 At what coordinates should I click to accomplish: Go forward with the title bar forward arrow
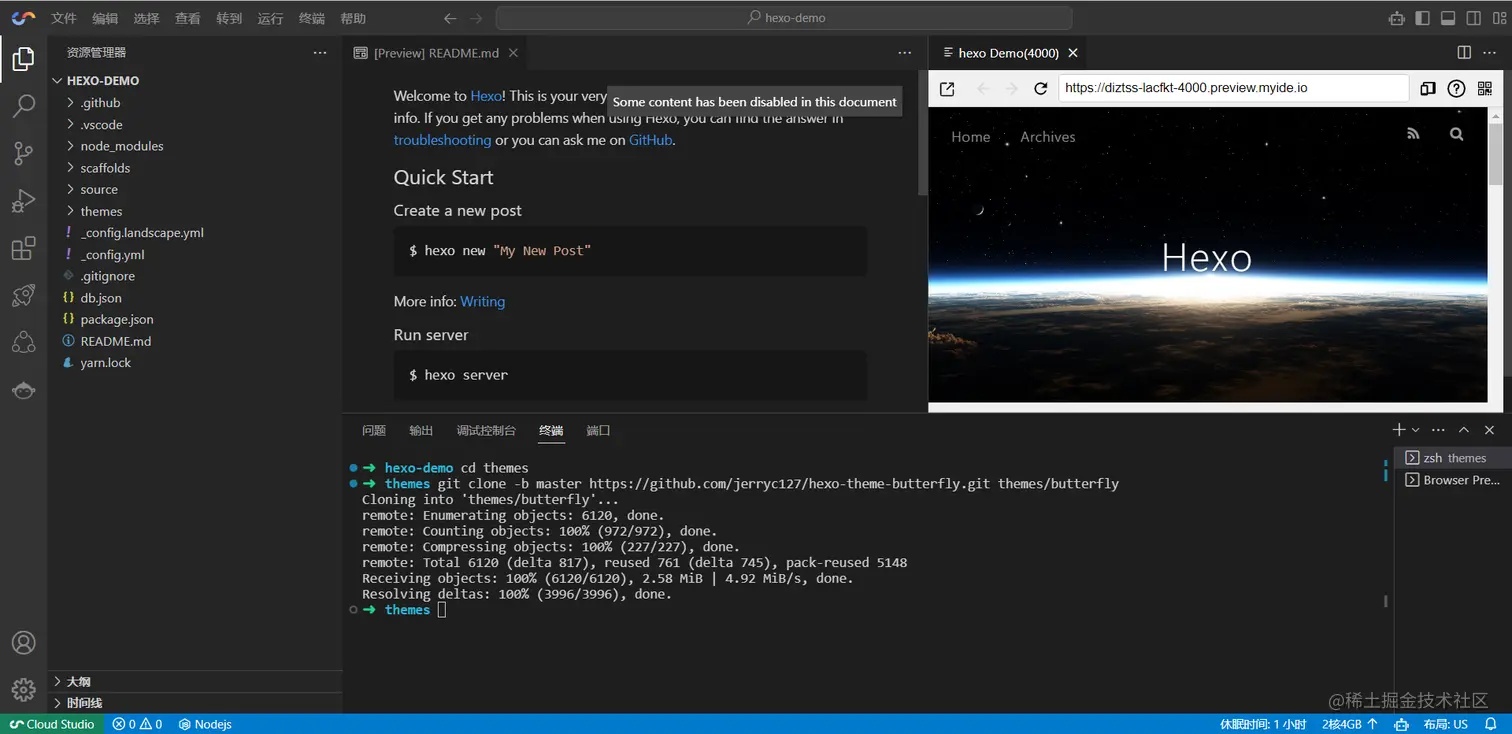(476, 18)
